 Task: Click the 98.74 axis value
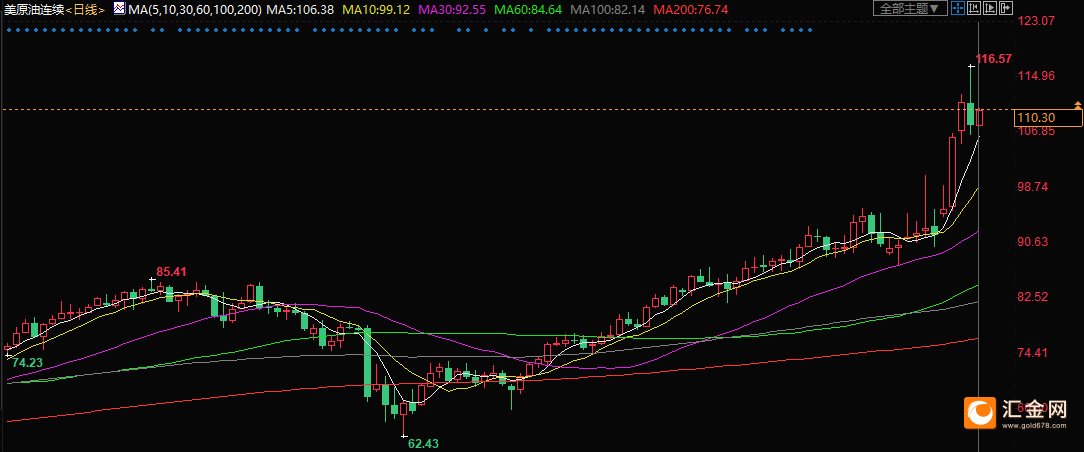click(x=1034, y=187)
